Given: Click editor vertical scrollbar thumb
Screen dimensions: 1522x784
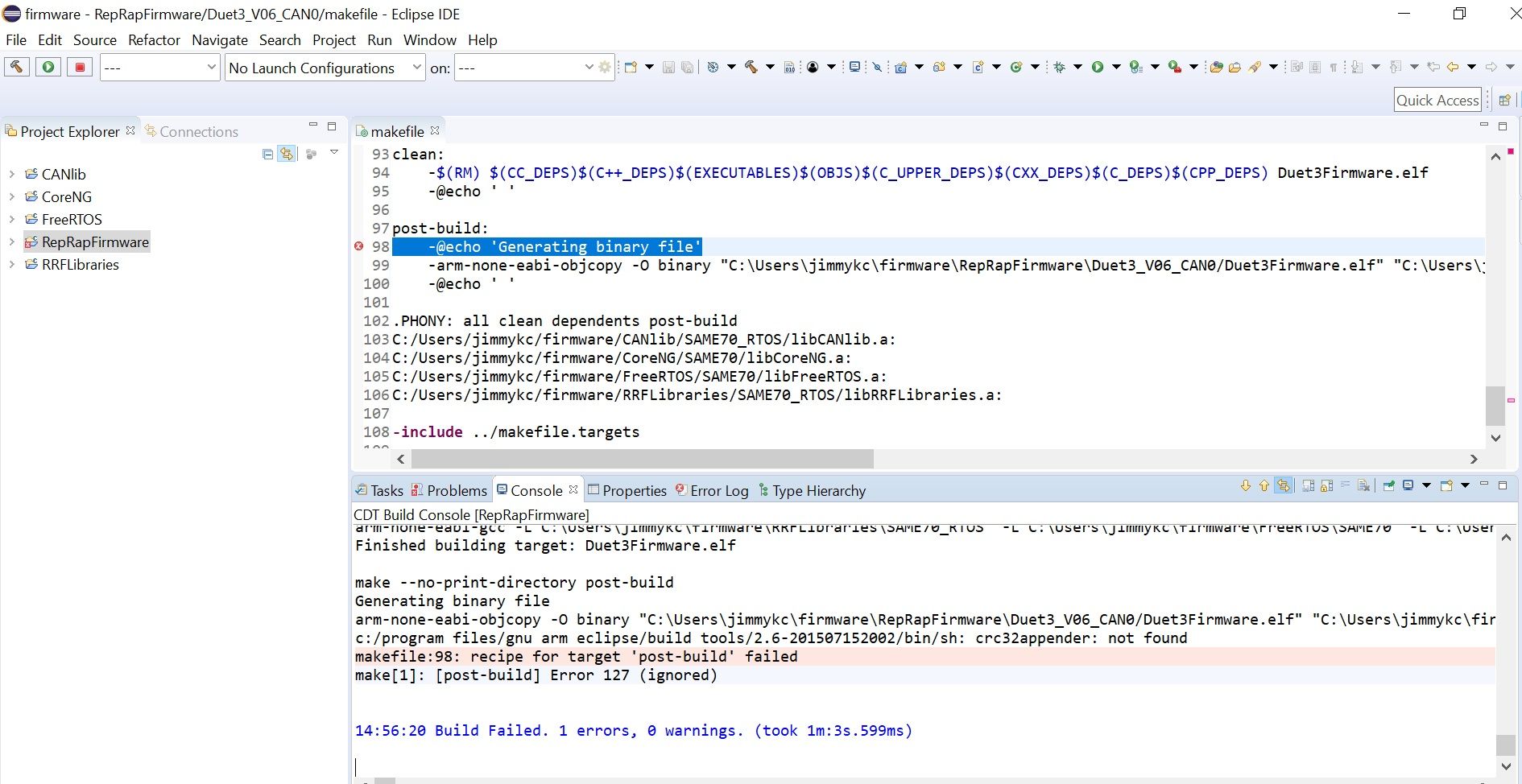Looking at the screenshot, I should click(x=1495, y=405).
